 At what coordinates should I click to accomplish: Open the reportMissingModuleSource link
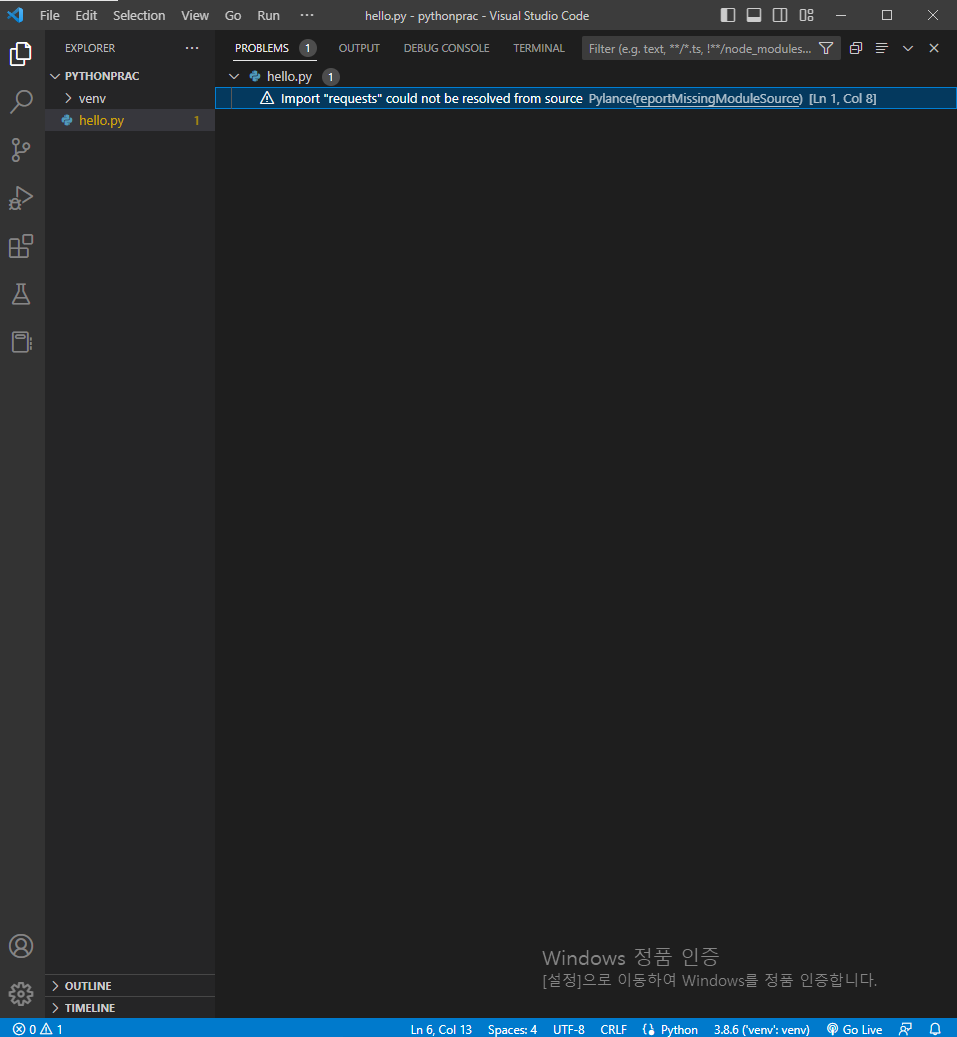[719, 99]
